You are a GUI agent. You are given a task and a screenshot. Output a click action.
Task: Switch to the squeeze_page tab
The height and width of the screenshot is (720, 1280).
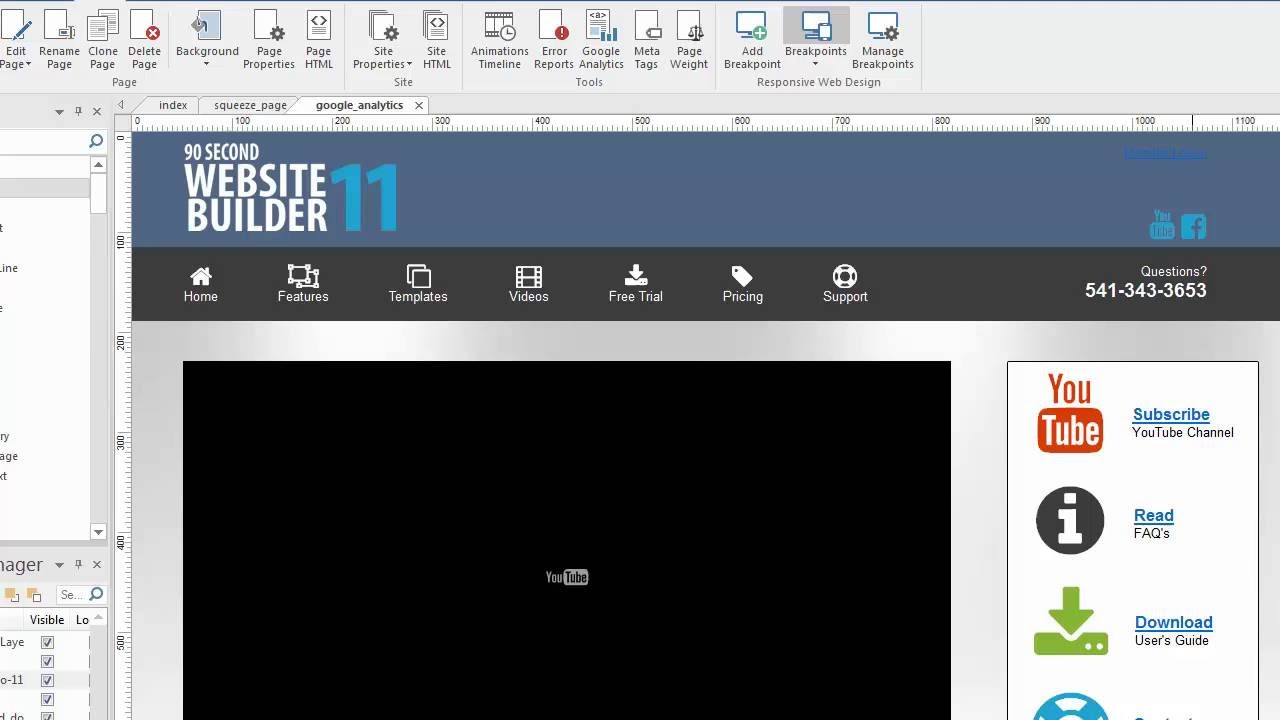(x=250, y=105)
